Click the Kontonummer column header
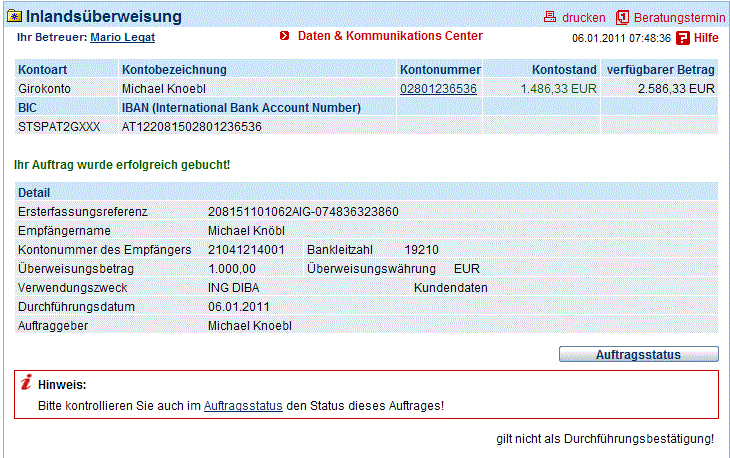 click(x=440, y=70)
